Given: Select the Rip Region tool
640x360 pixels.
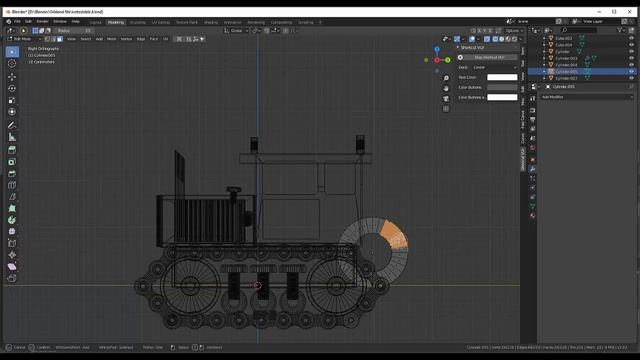Looking at the screenshot, I should [12, 278].
